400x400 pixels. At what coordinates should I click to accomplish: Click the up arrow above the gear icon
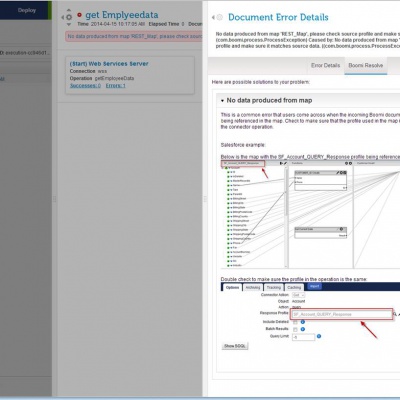(x=69, y=10)
